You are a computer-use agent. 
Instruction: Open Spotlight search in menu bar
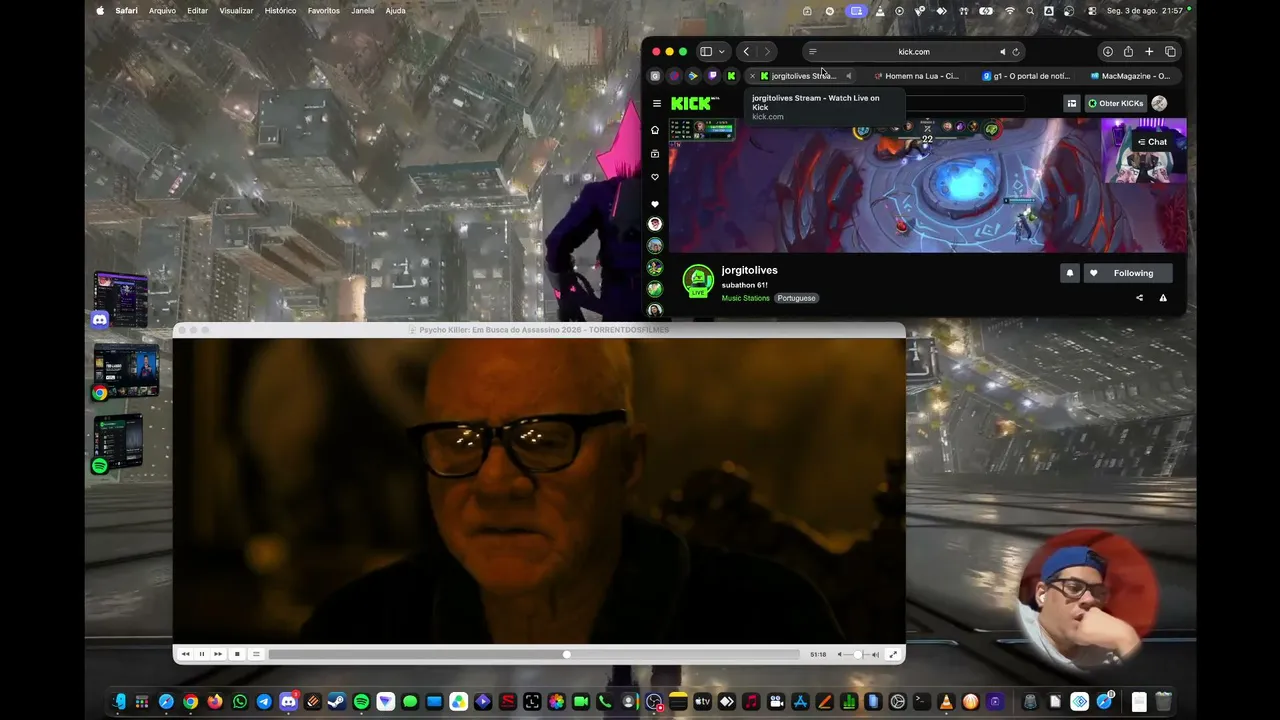click(x=1030, y=11)
